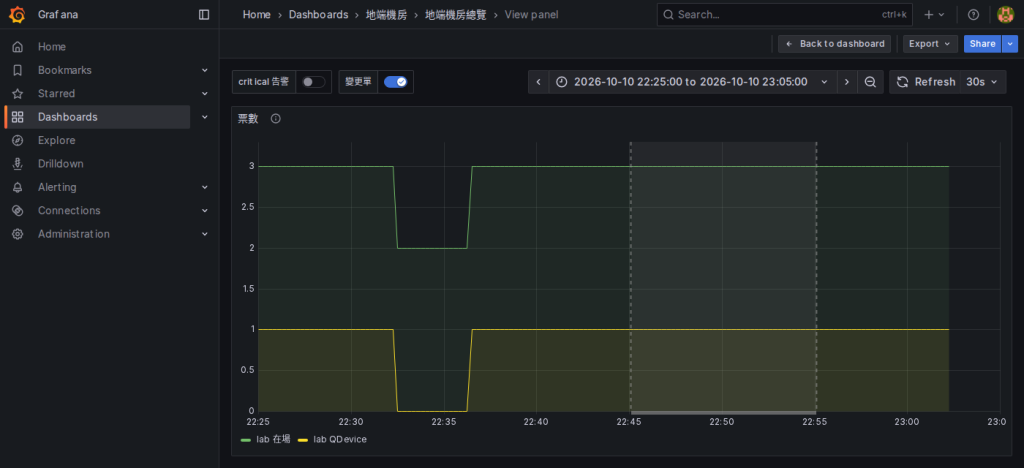Expand the Starred section chevron

[x=204, y=94]
